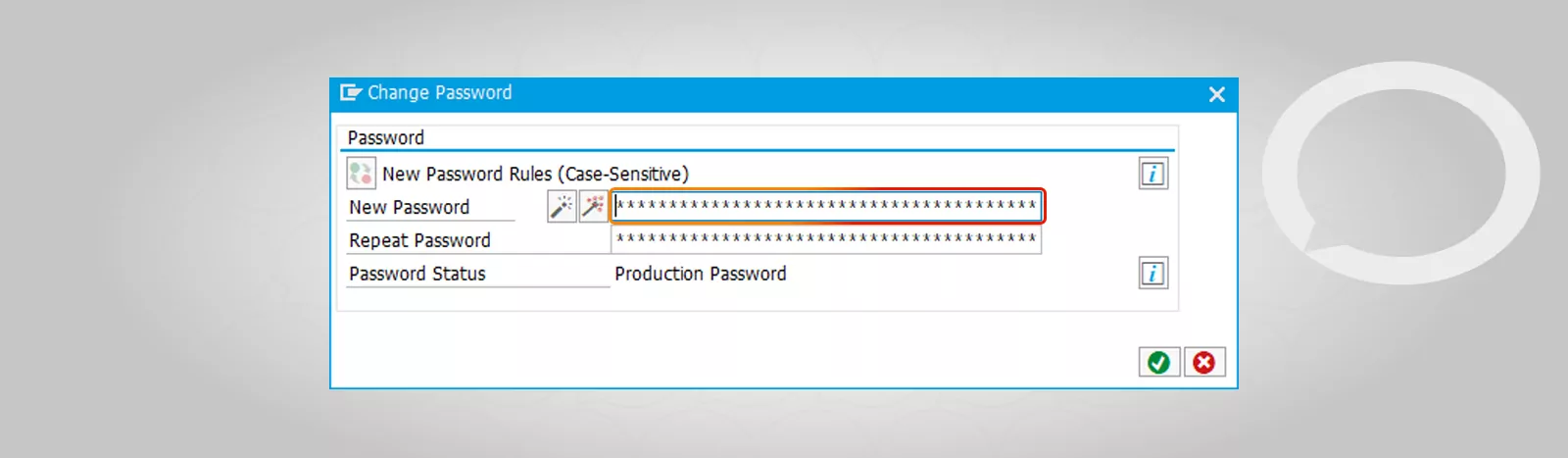Close the Change Password dialog

pyautogui.click(x=1217, y=94)
